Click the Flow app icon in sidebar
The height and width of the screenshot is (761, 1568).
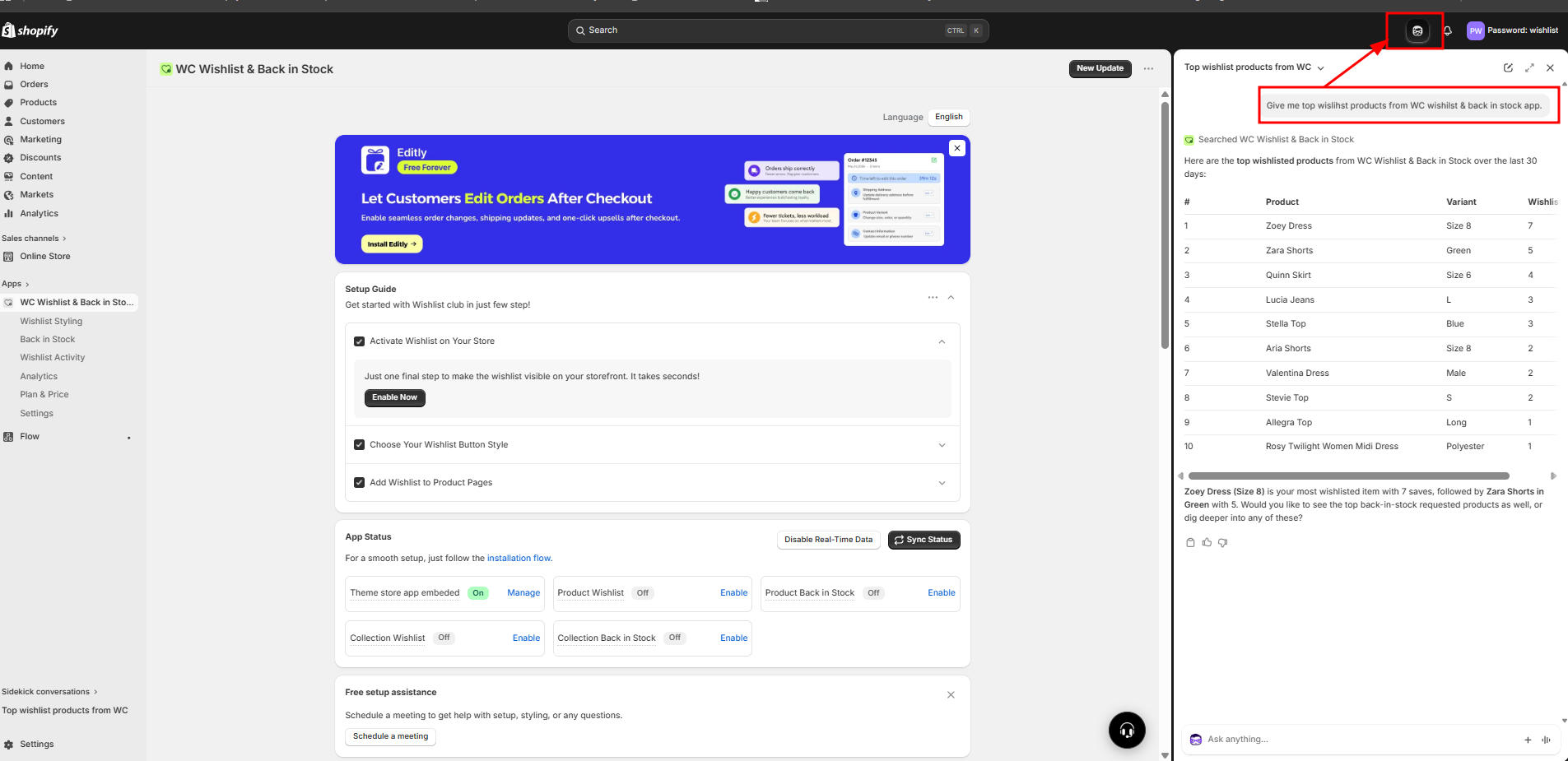click(x=8, y=437)
